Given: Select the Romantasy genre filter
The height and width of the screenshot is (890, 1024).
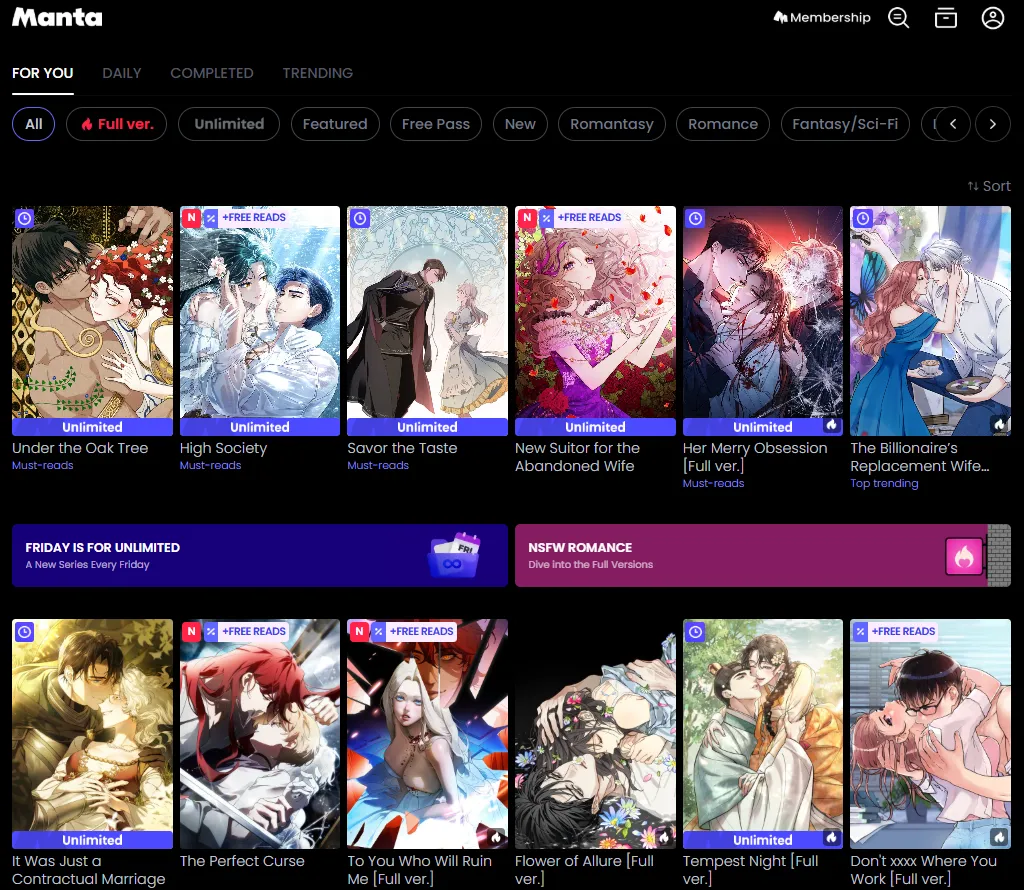Looking at the screenshot, I should [x=611, y=124].
